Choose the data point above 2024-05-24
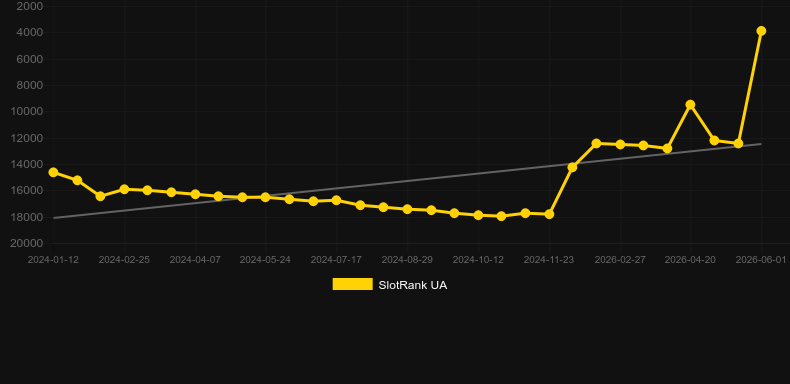Image resolution: width=790 pixels, height=384 pixels. click(266, 198)
